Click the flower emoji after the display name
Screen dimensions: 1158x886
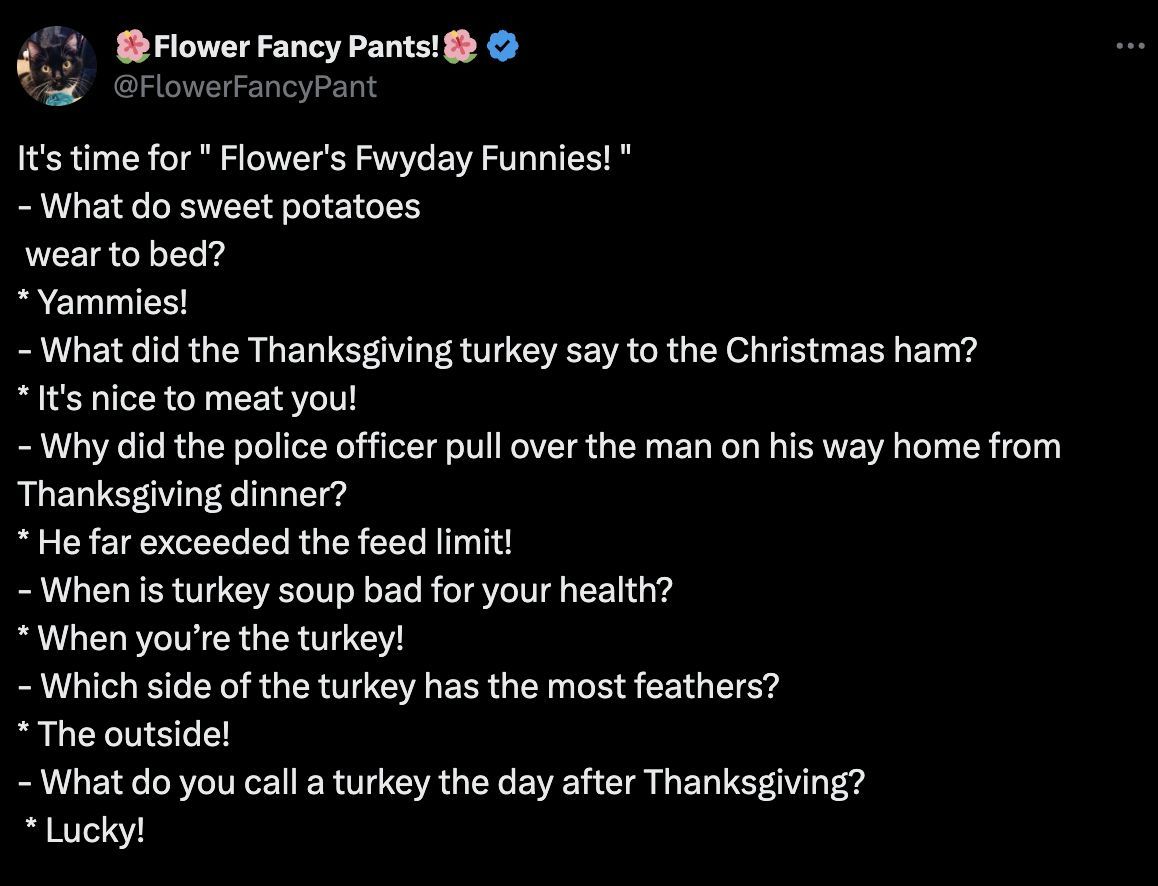click(x=461, y=46)
